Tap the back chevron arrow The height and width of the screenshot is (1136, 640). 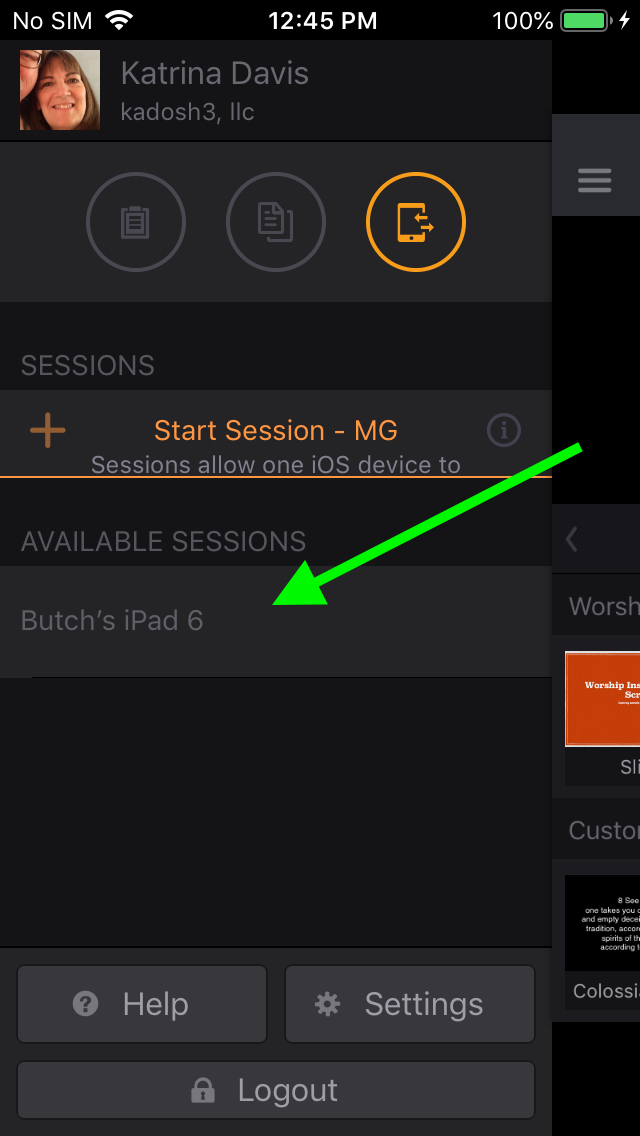(x=572, y=539)
